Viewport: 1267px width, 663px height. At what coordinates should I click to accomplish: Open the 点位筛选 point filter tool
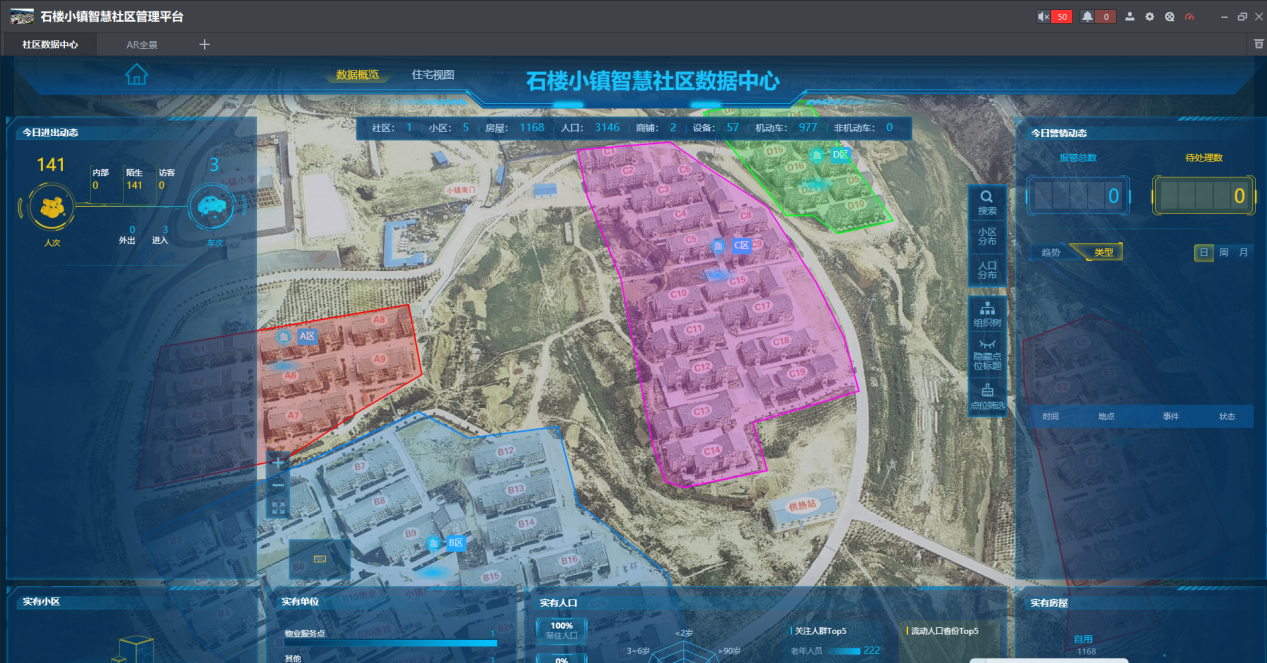tap(988, 397)
